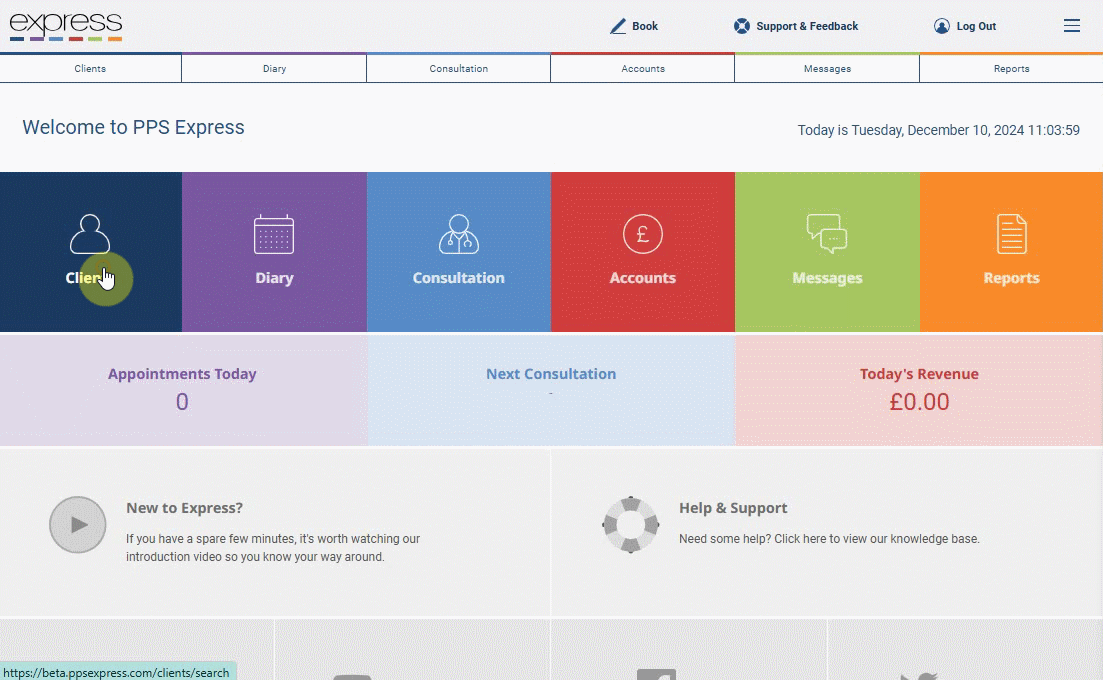
Task: Switch to the Reports tab
Action: pos(1012,68)
